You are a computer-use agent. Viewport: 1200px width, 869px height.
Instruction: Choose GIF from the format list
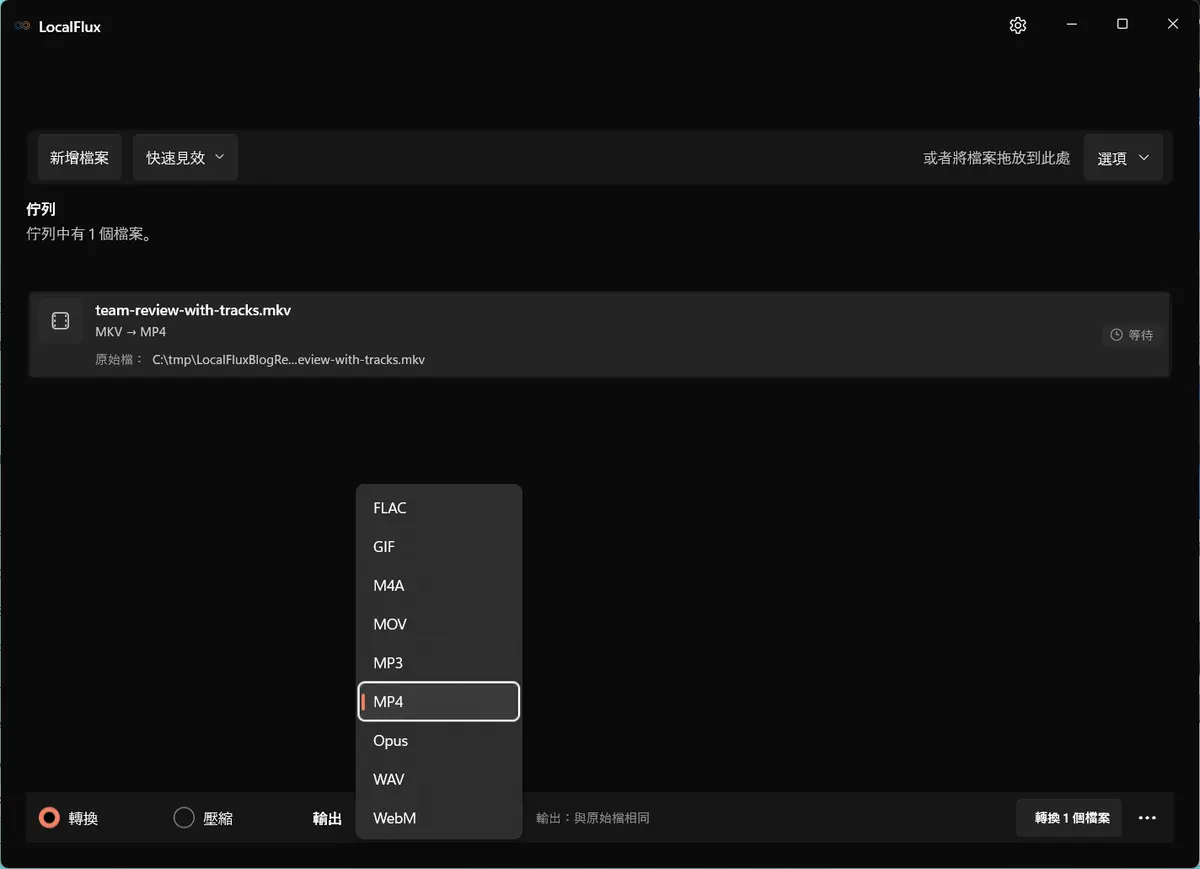pos(439,547)
